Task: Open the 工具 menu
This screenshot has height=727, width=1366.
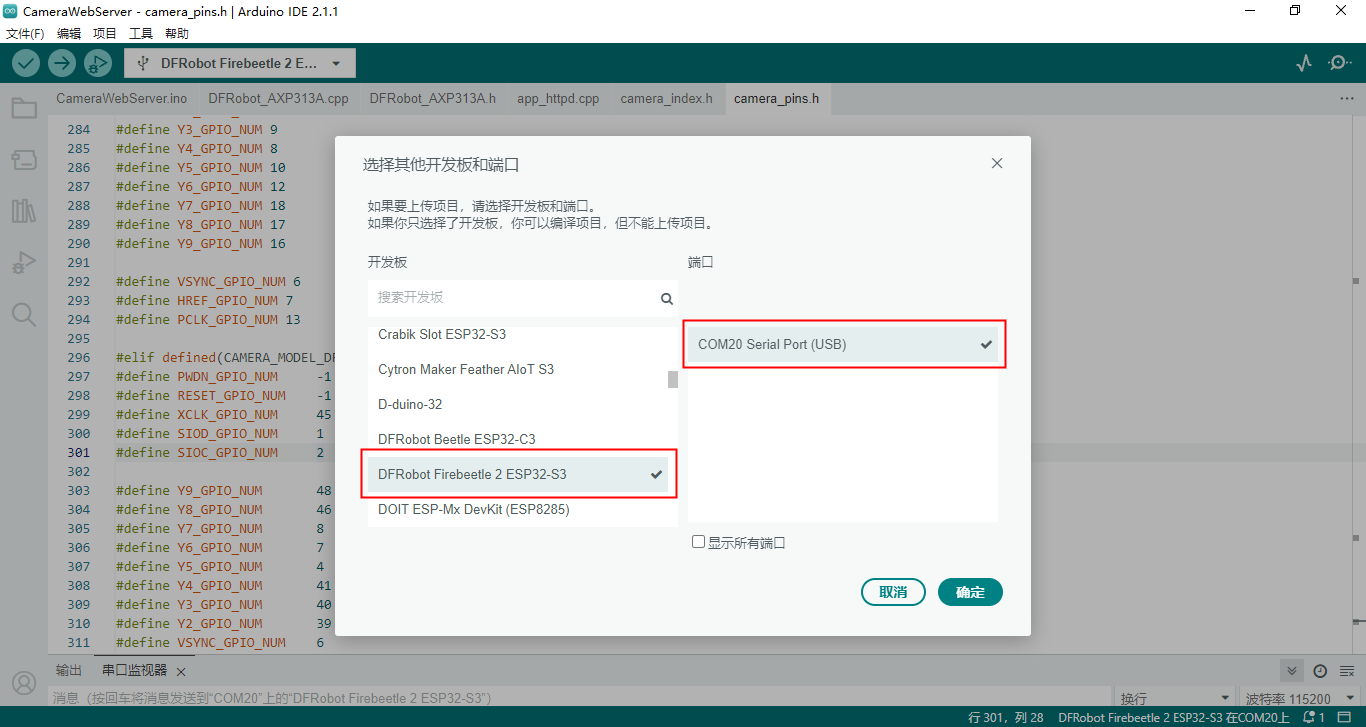Action: pos(141,33)
